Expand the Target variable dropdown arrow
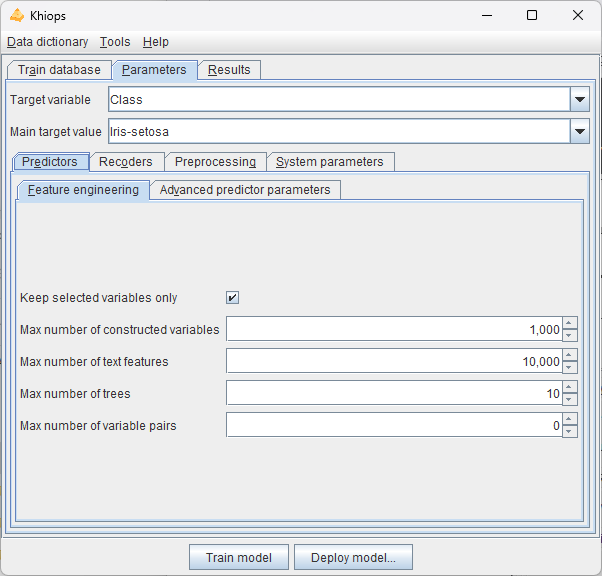This screenshot has width=602, height=576. (x=580, y=99)
